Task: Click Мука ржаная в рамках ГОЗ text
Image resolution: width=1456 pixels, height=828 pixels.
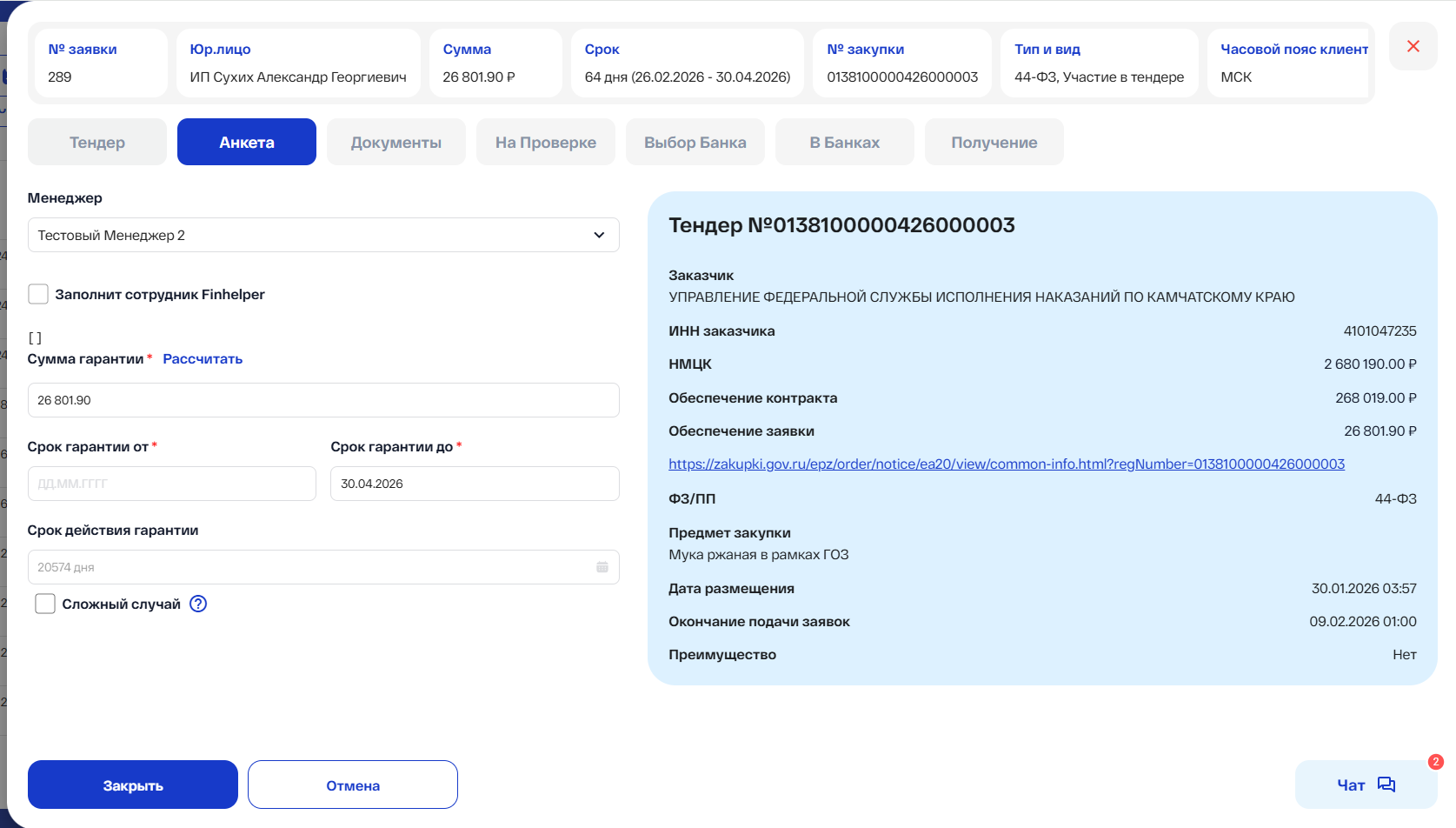Action: tap(759, 554)
